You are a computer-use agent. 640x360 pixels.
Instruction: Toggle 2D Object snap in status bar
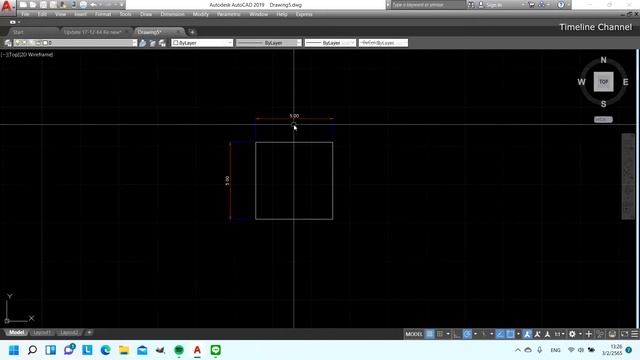(510, 334)
